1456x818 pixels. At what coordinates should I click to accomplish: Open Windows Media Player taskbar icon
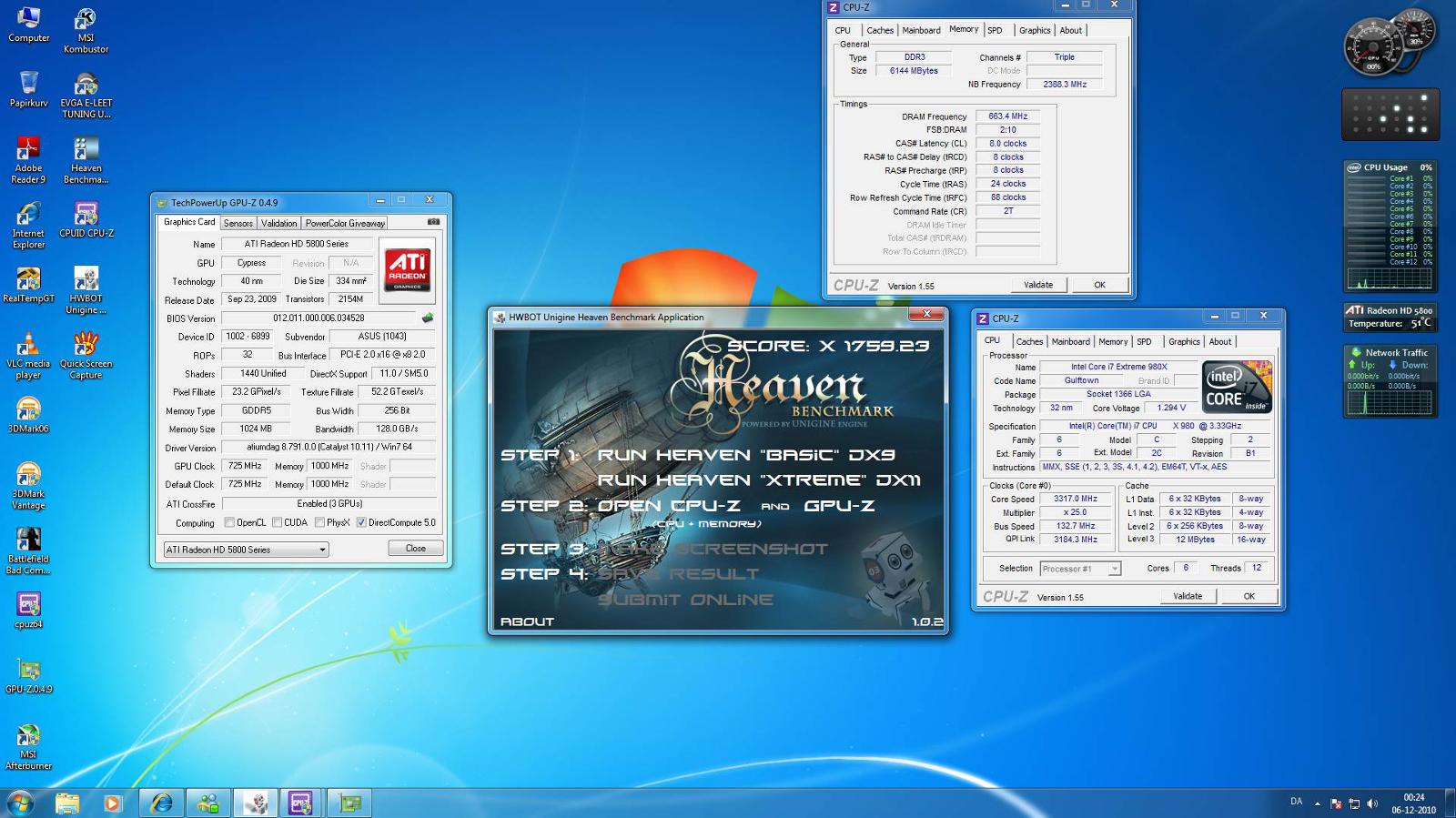(112, 803)
